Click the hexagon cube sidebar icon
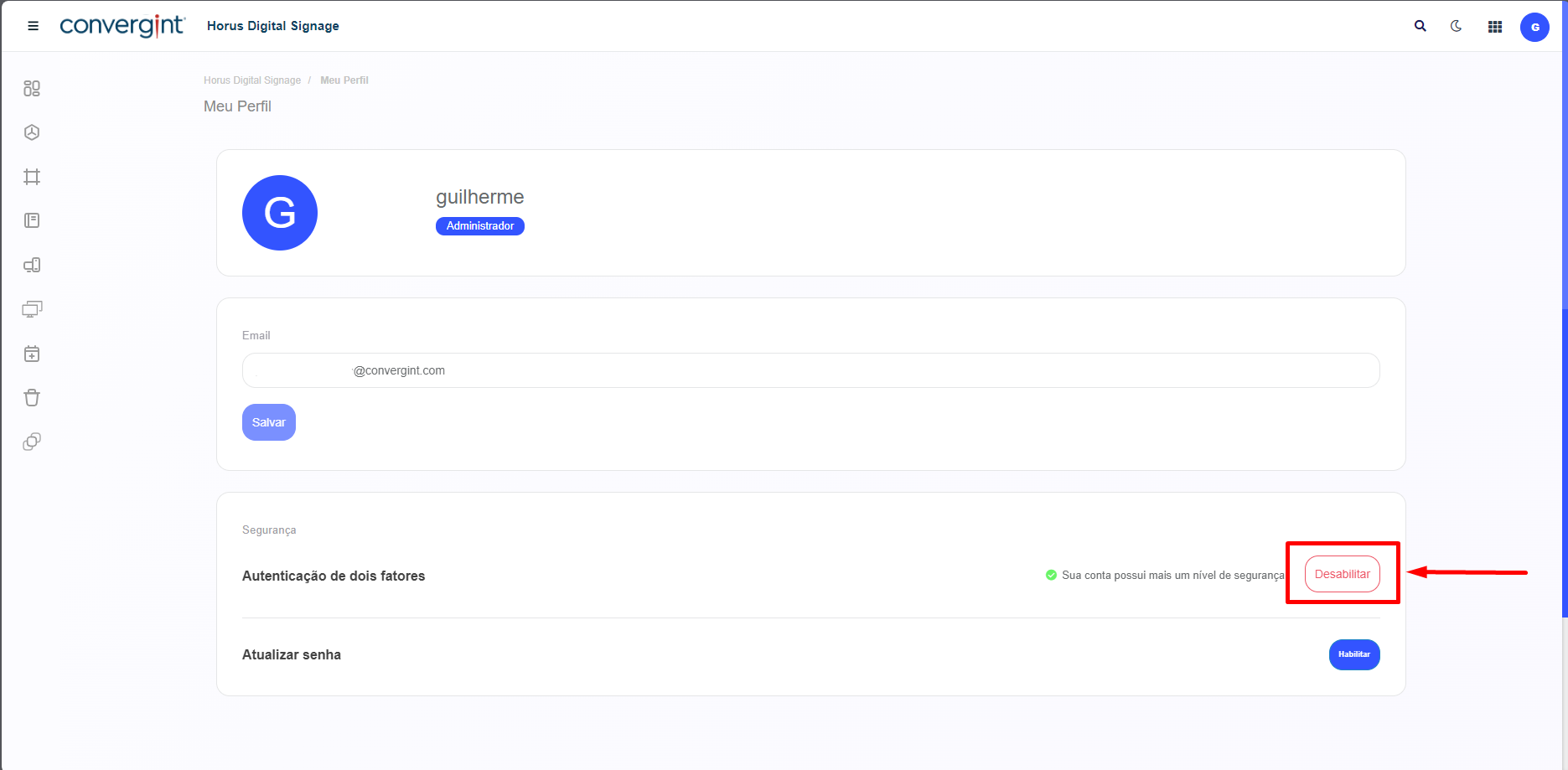Screen dimensions: 1568x770 pyautogui.click(x=32, y=132)
